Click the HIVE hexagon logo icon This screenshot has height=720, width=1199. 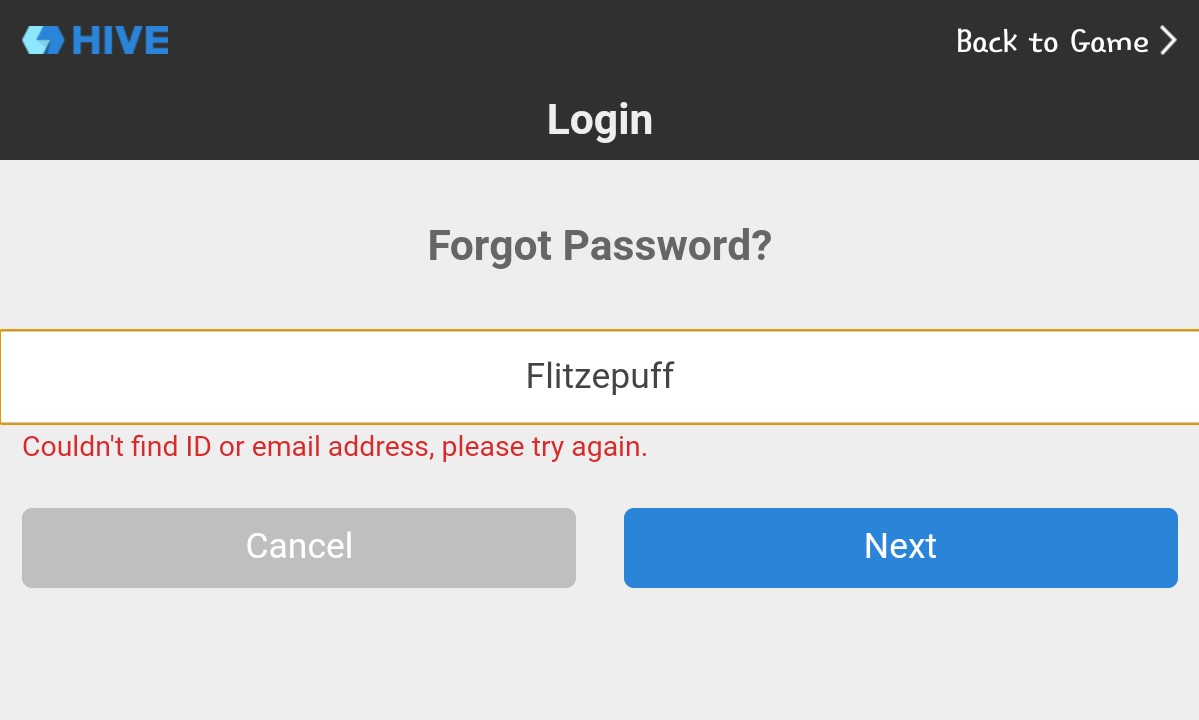(x=43, y=41)
